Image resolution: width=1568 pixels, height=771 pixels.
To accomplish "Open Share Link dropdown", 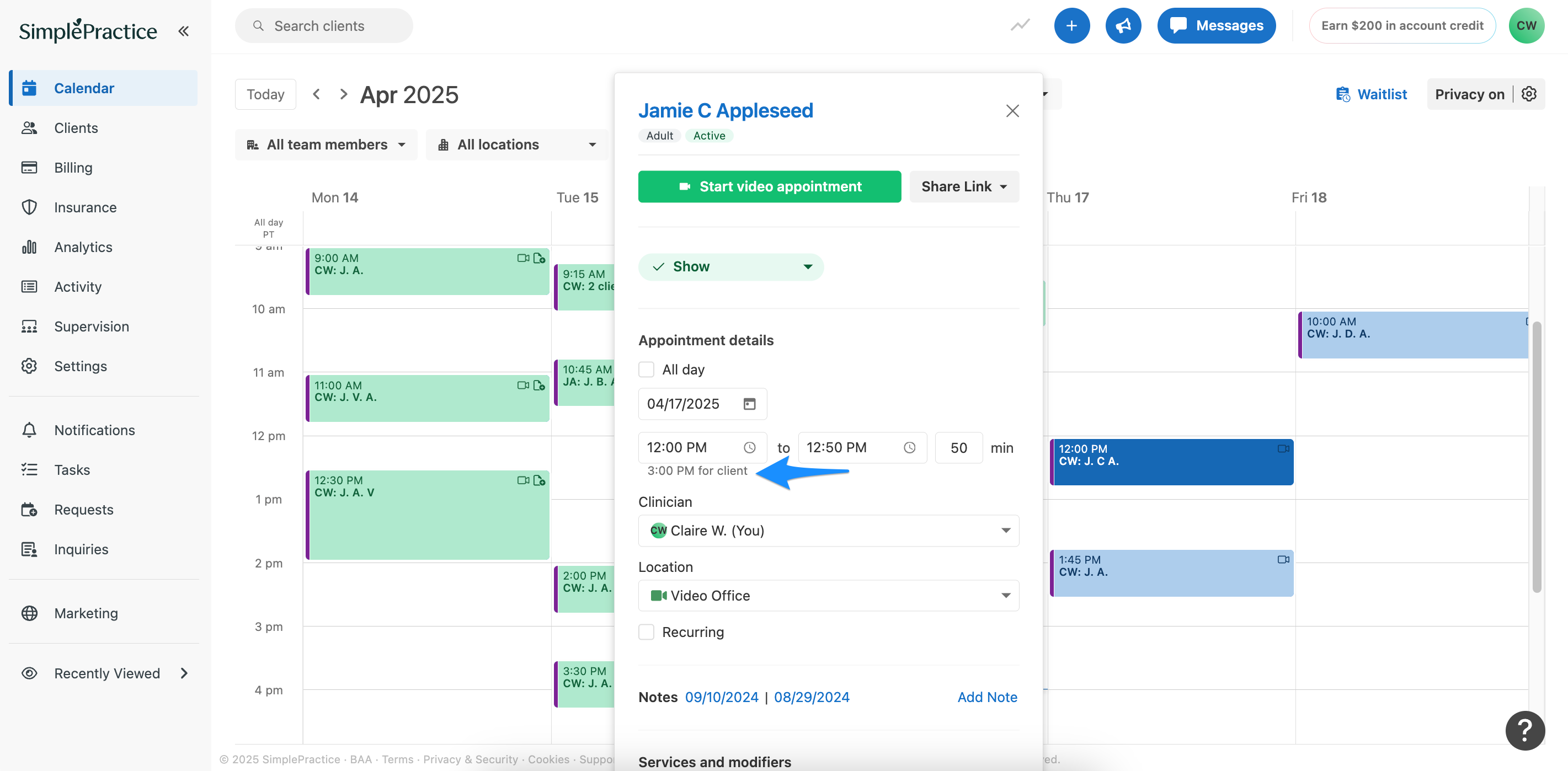I will coord(963,186).
